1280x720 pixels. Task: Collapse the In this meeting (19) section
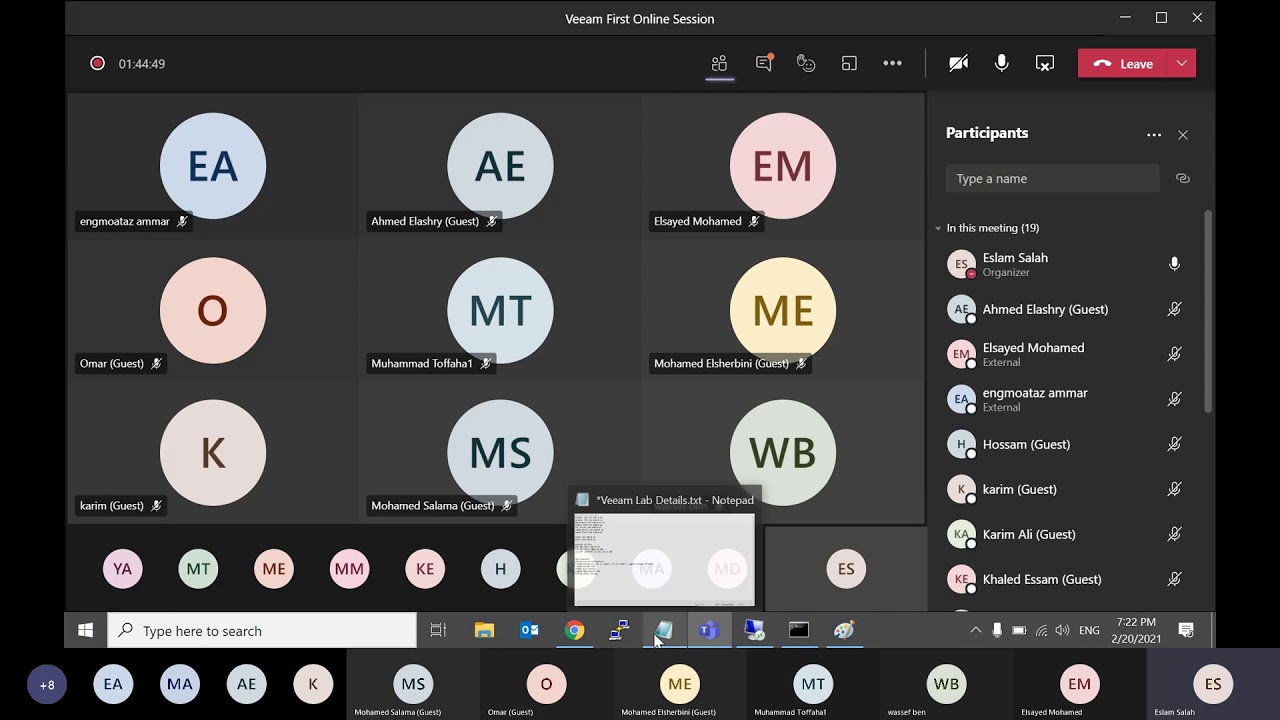pyautogui.click(x=938, y=228)
